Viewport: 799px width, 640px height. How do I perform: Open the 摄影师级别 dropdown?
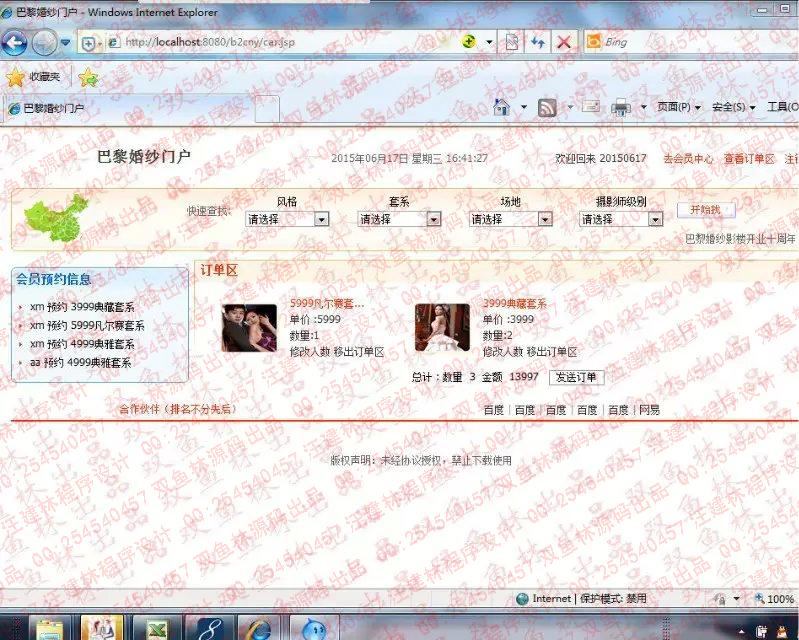(x=621, y=219)
